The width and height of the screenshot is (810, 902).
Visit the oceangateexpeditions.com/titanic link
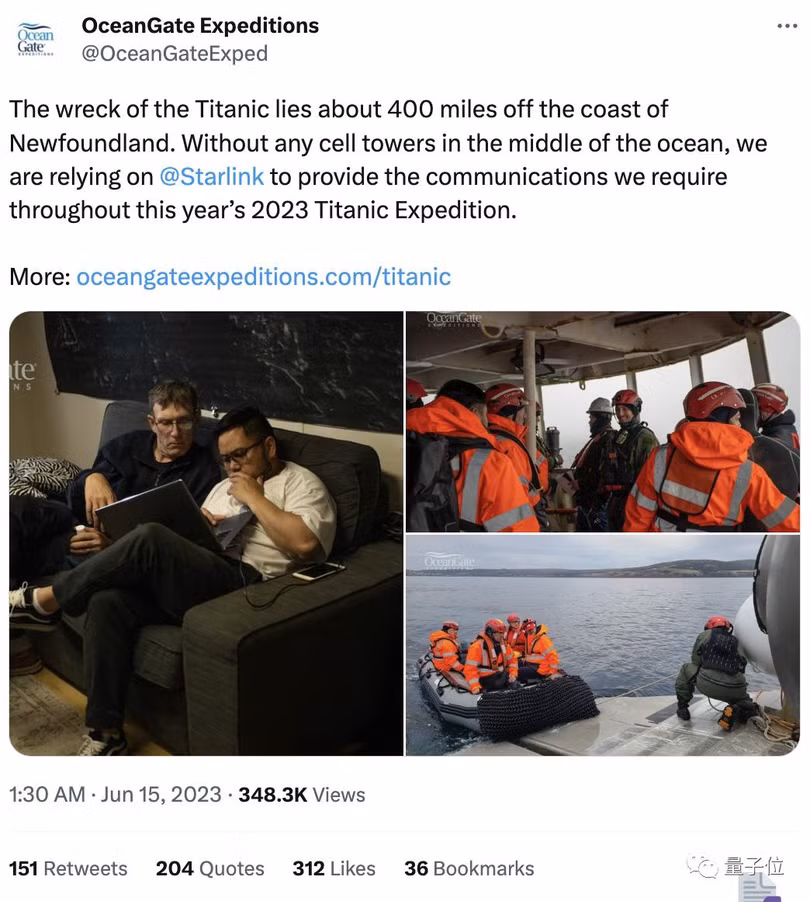[x=263, y=276]
